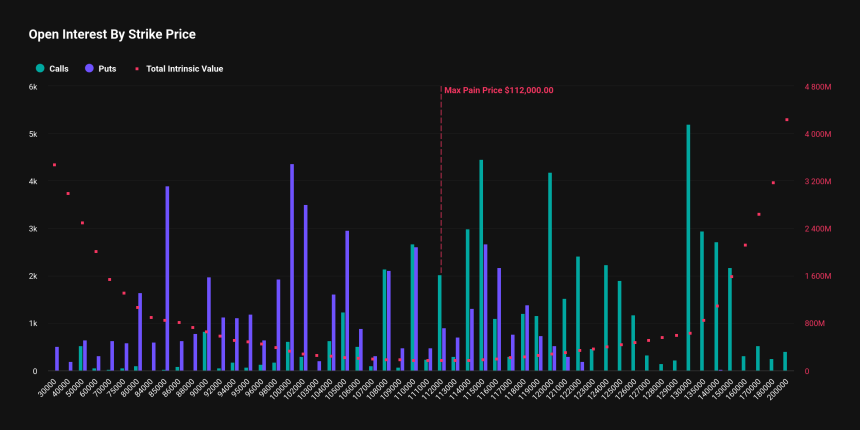Image resolution: width=860 pixels, height=430 pixels.
Task: Click the 4 800M right y-axis label
Action: 818,87
